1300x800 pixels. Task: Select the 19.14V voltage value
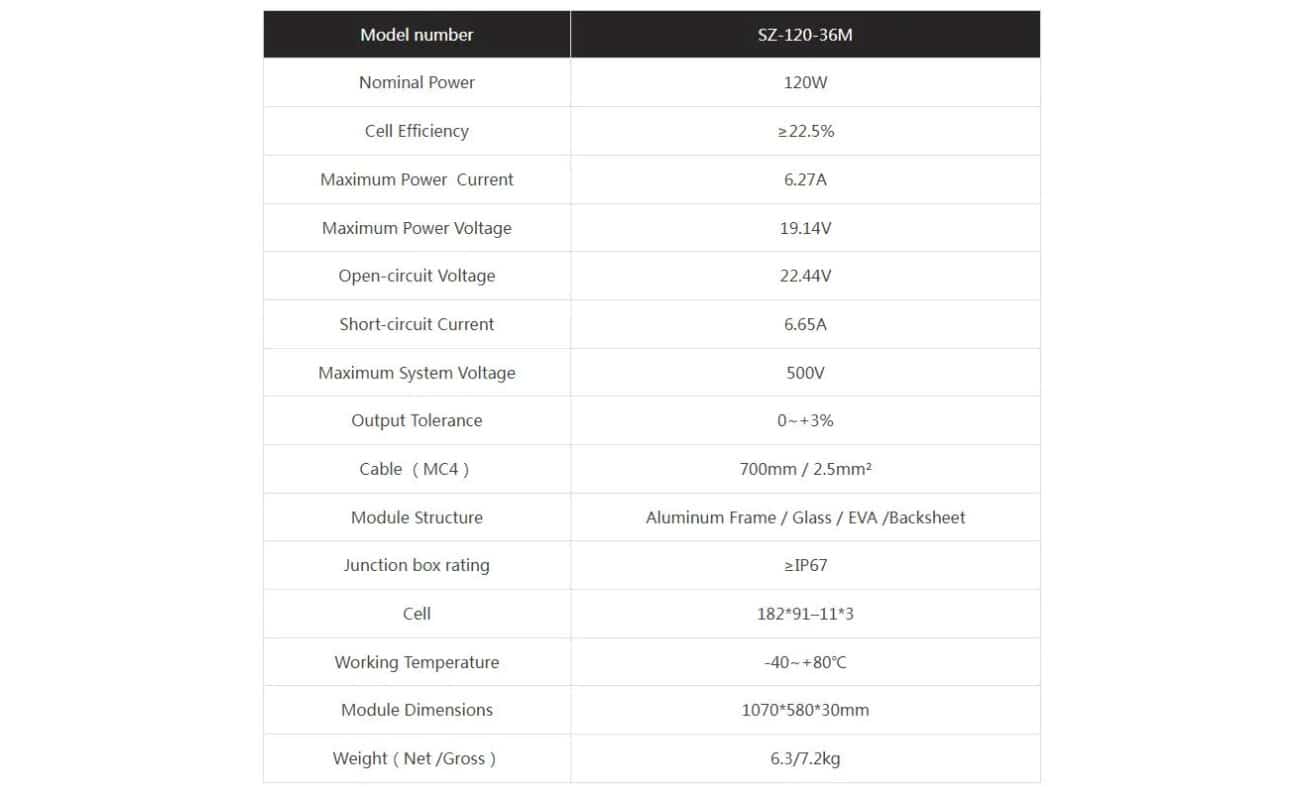[x=805, y=228]
